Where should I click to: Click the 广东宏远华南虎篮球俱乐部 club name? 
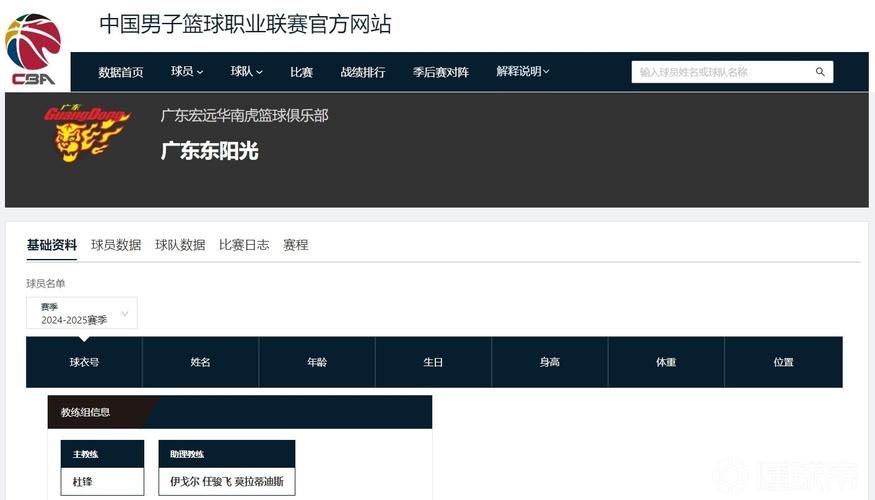coord(244,116)
